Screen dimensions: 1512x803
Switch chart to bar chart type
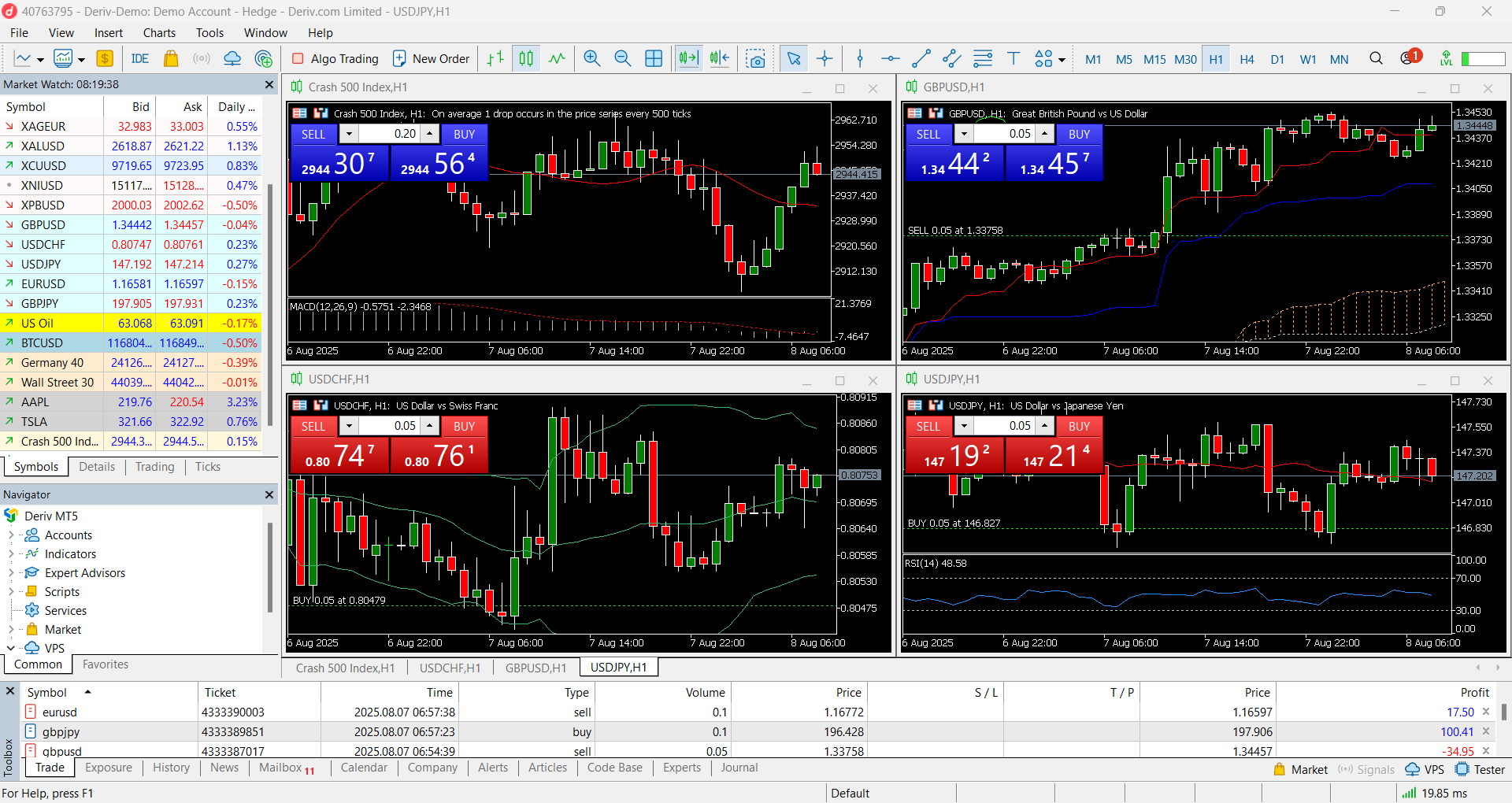[x=495, y=59]
